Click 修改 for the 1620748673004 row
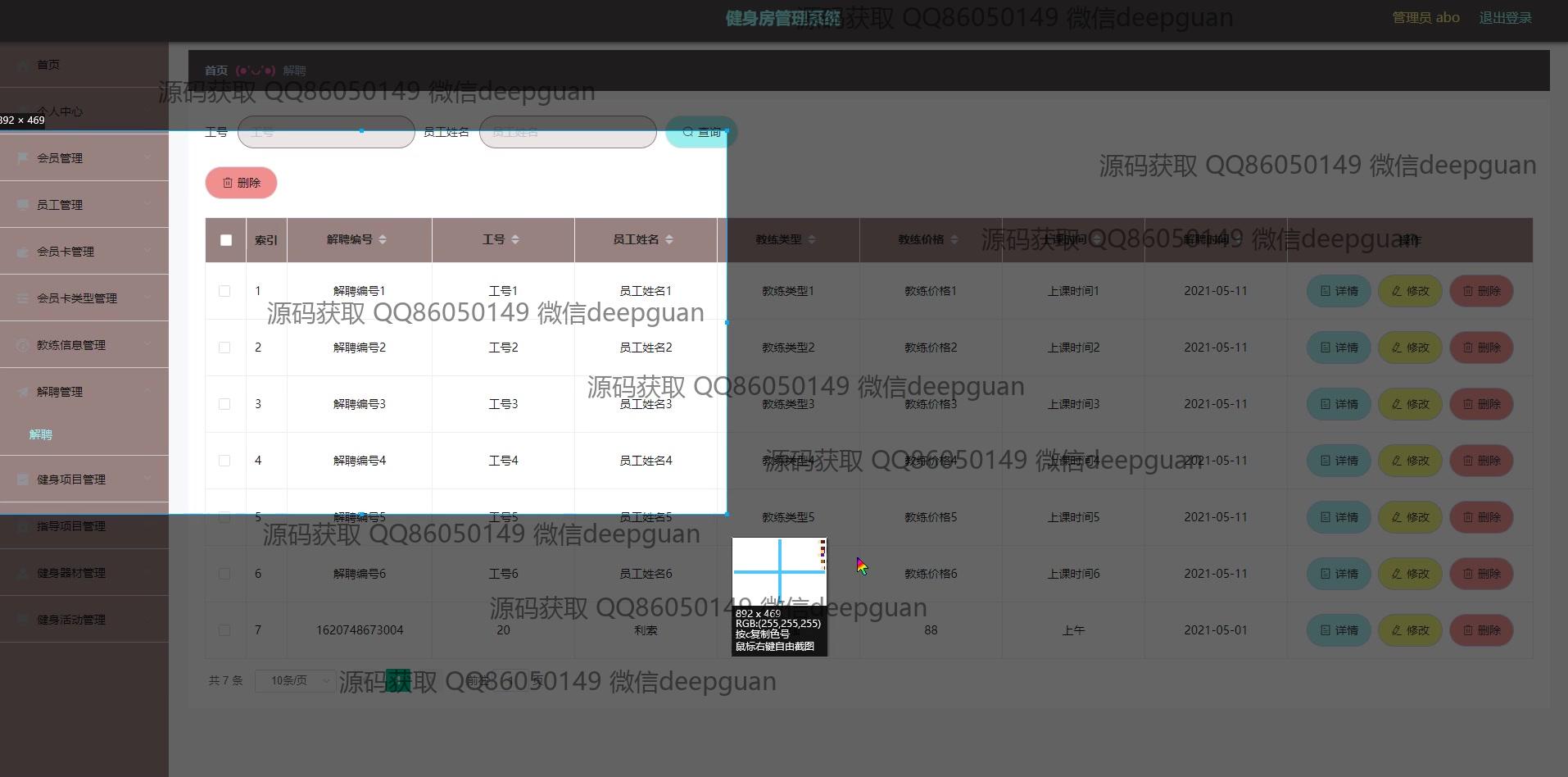The width and height of the screenshot is (1568, 777). click(x=1410, y=630)
